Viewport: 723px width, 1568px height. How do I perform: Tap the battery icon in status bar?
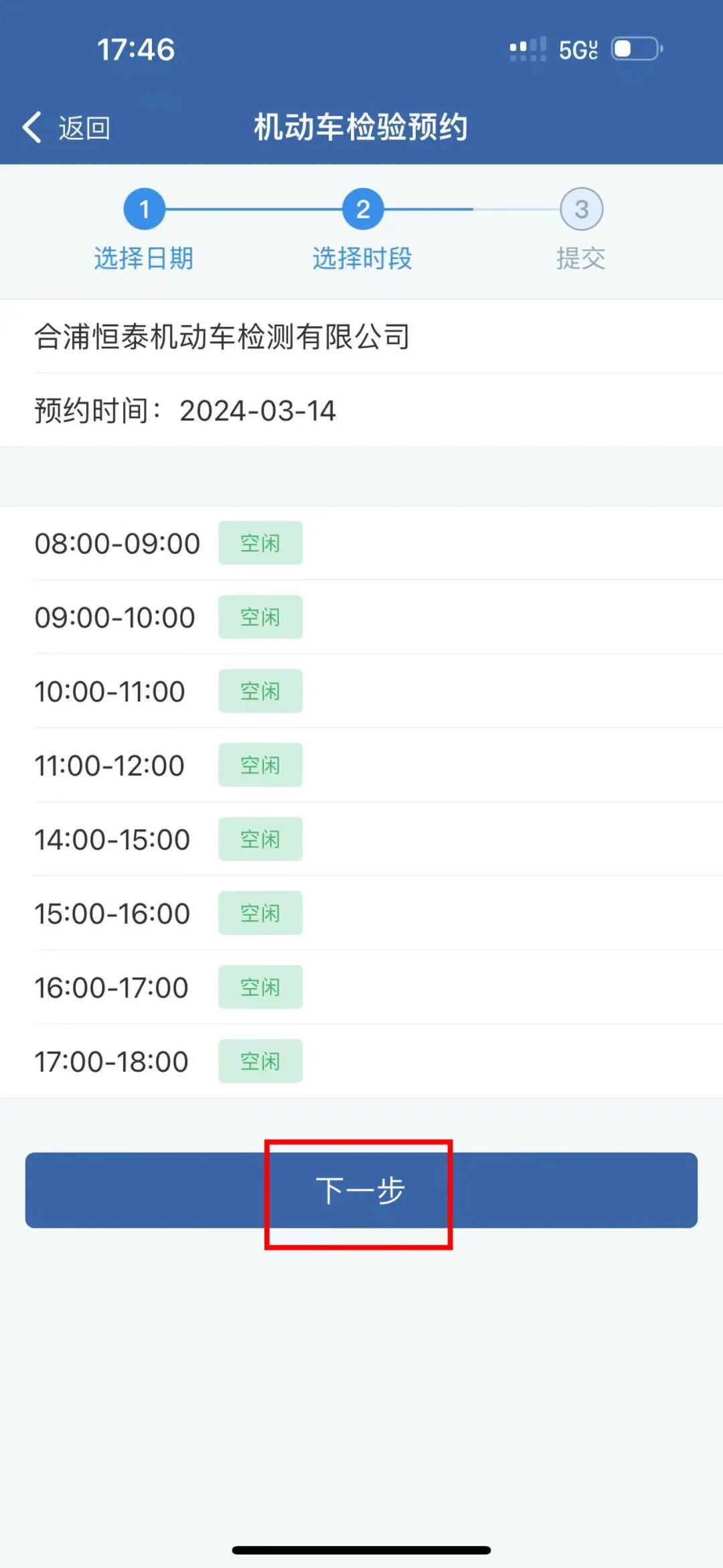[636, 49]
